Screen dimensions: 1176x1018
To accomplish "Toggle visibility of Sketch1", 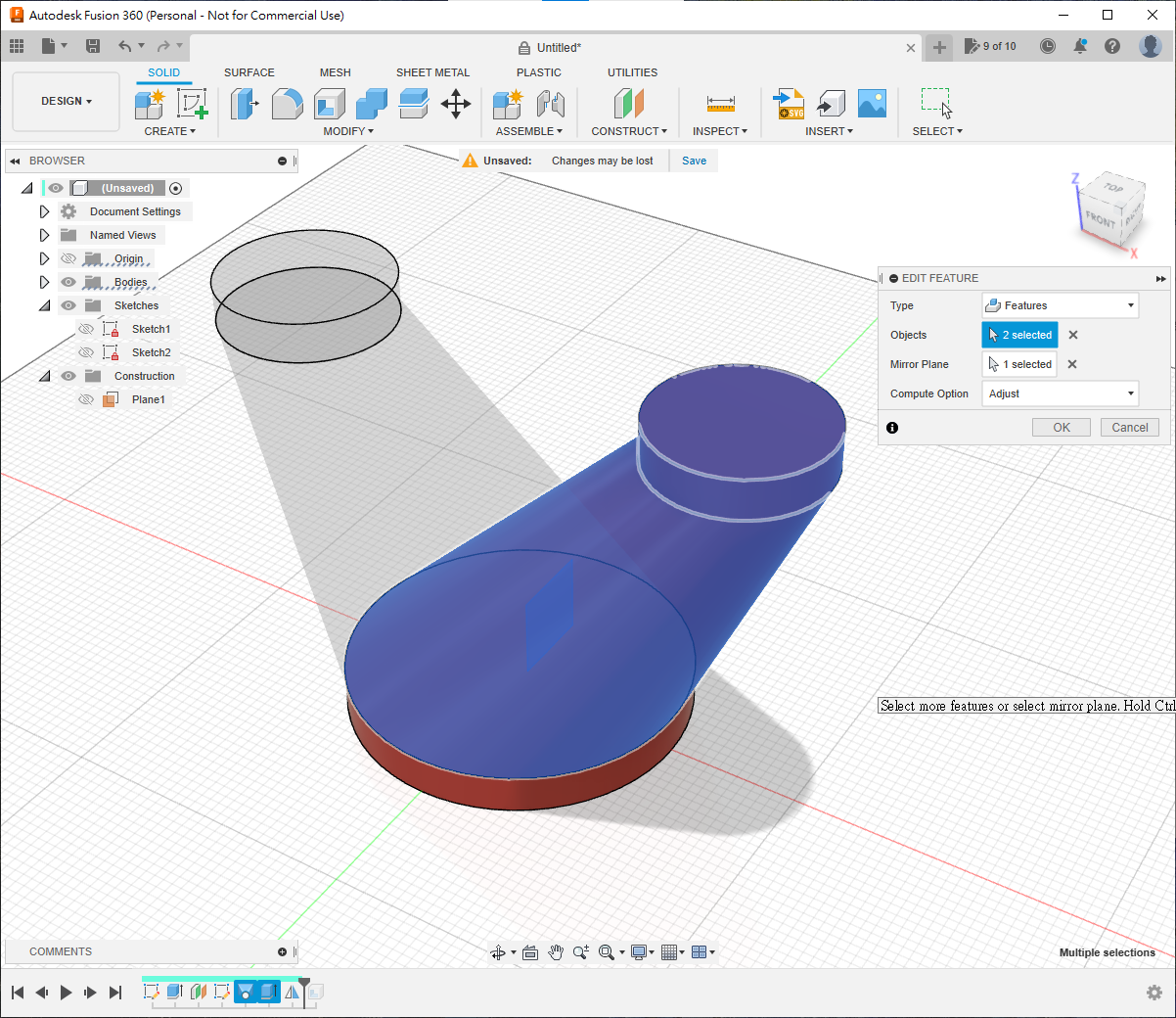I will pyautogui.click(x=86, y=329).
